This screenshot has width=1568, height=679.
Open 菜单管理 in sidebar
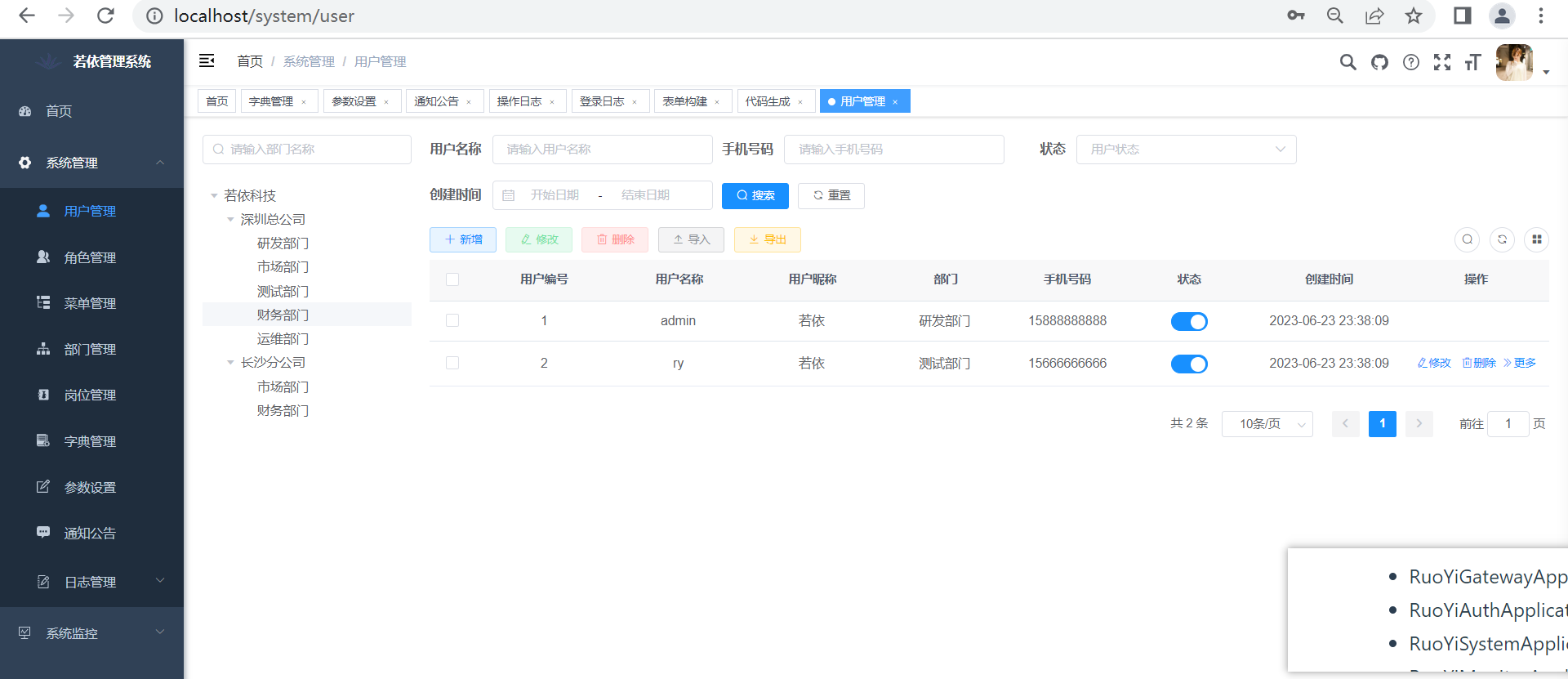coord(91,303)
